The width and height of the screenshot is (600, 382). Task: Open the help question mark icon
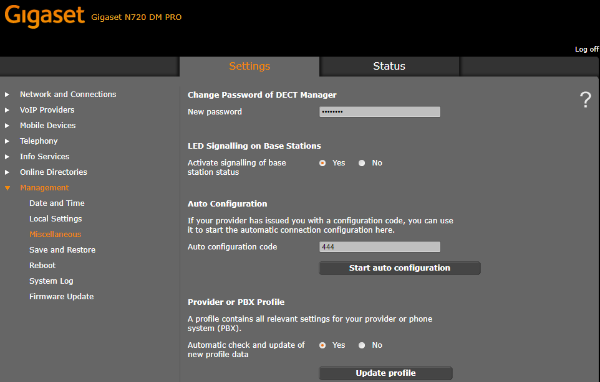pyautogui.click(x=585, y=100)
